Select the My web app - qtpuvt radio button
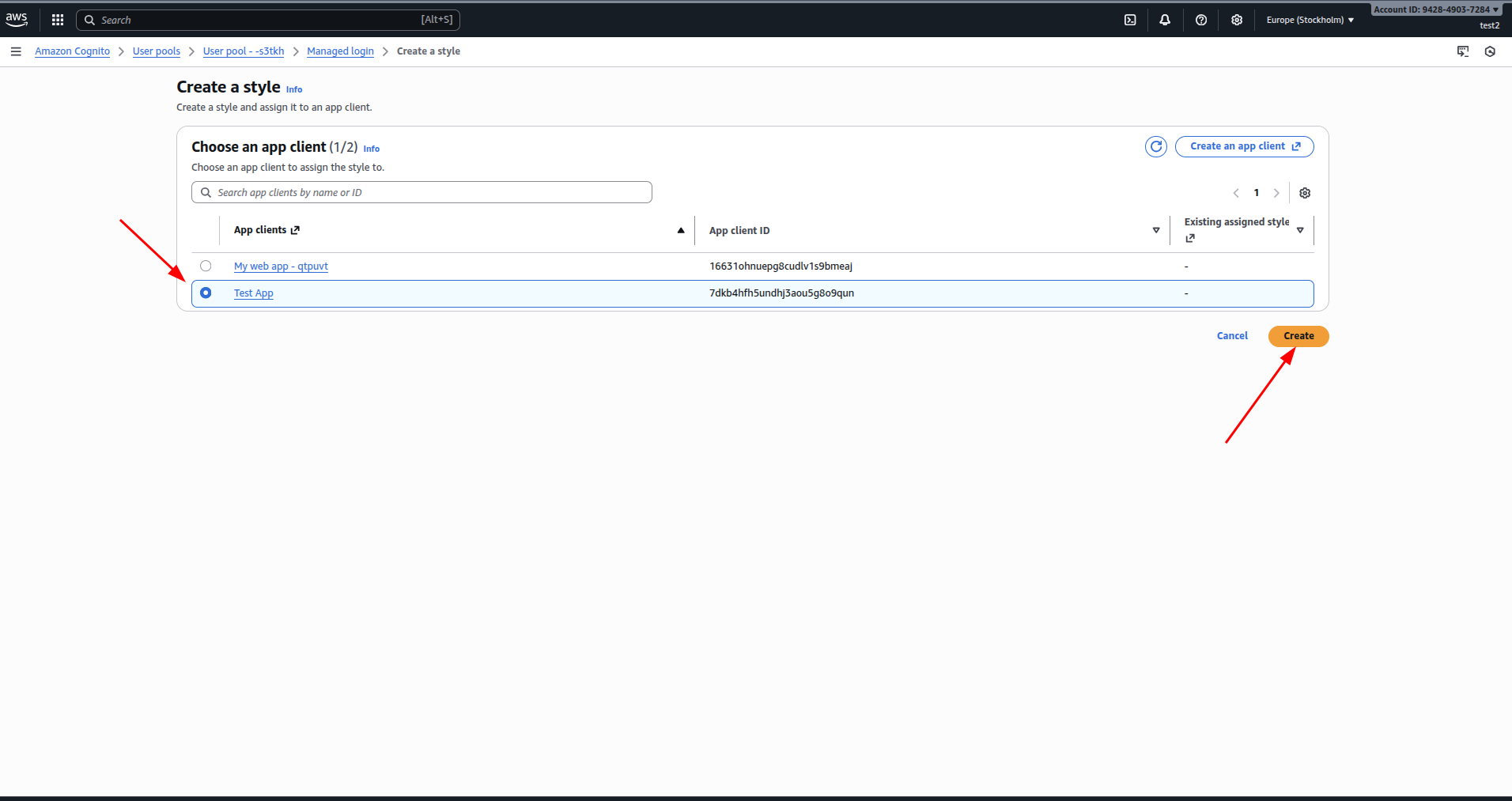Viewport: 1512px width, 801px height. [x=206, y=266]
